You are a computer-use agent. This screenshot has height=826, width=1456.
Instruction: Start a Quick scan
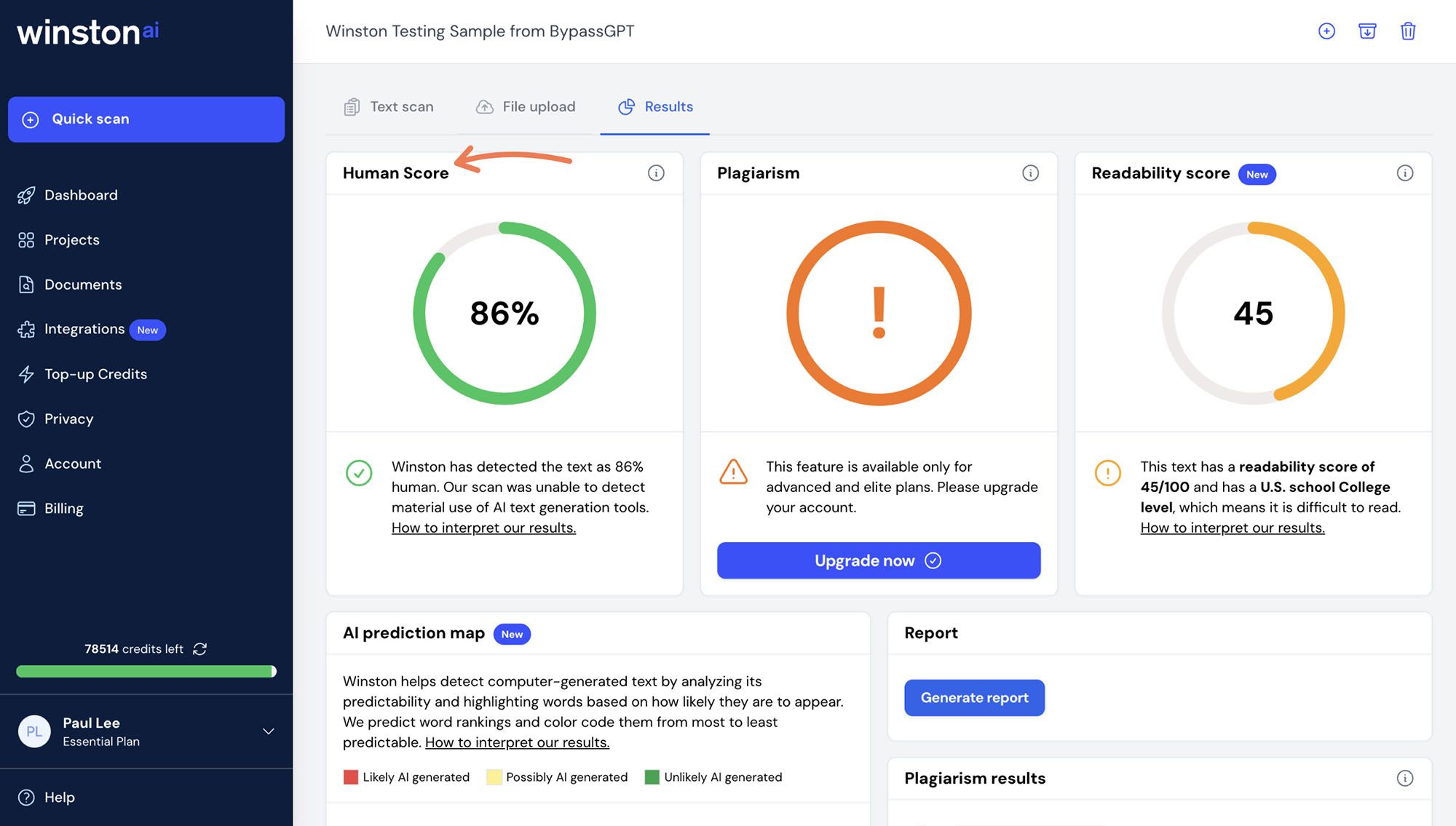tap(146, 119)
